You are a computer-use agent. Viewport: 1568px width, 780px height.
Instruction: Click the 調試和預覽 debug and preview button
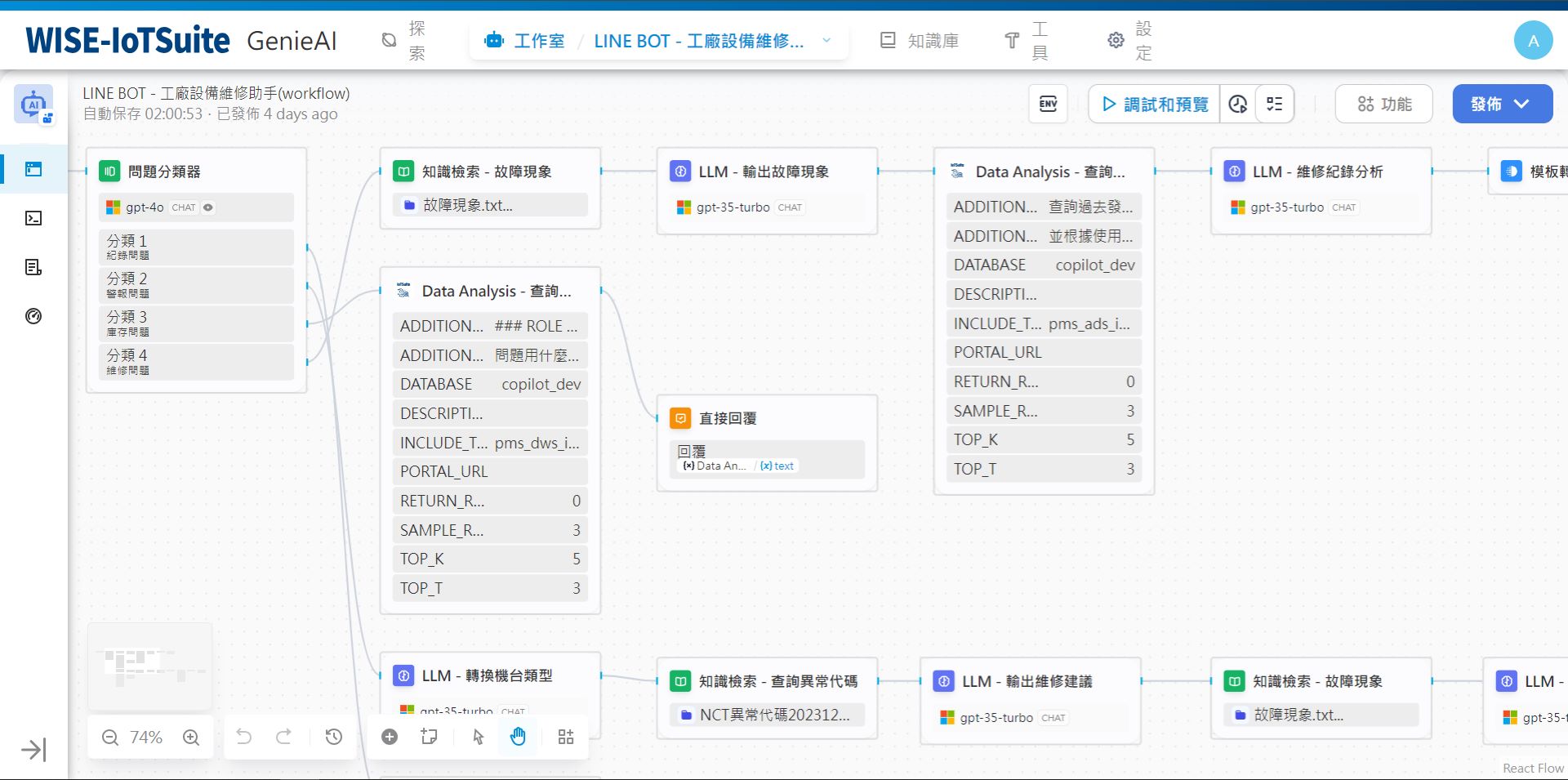pyautogui.click(x=1155, y=104)
